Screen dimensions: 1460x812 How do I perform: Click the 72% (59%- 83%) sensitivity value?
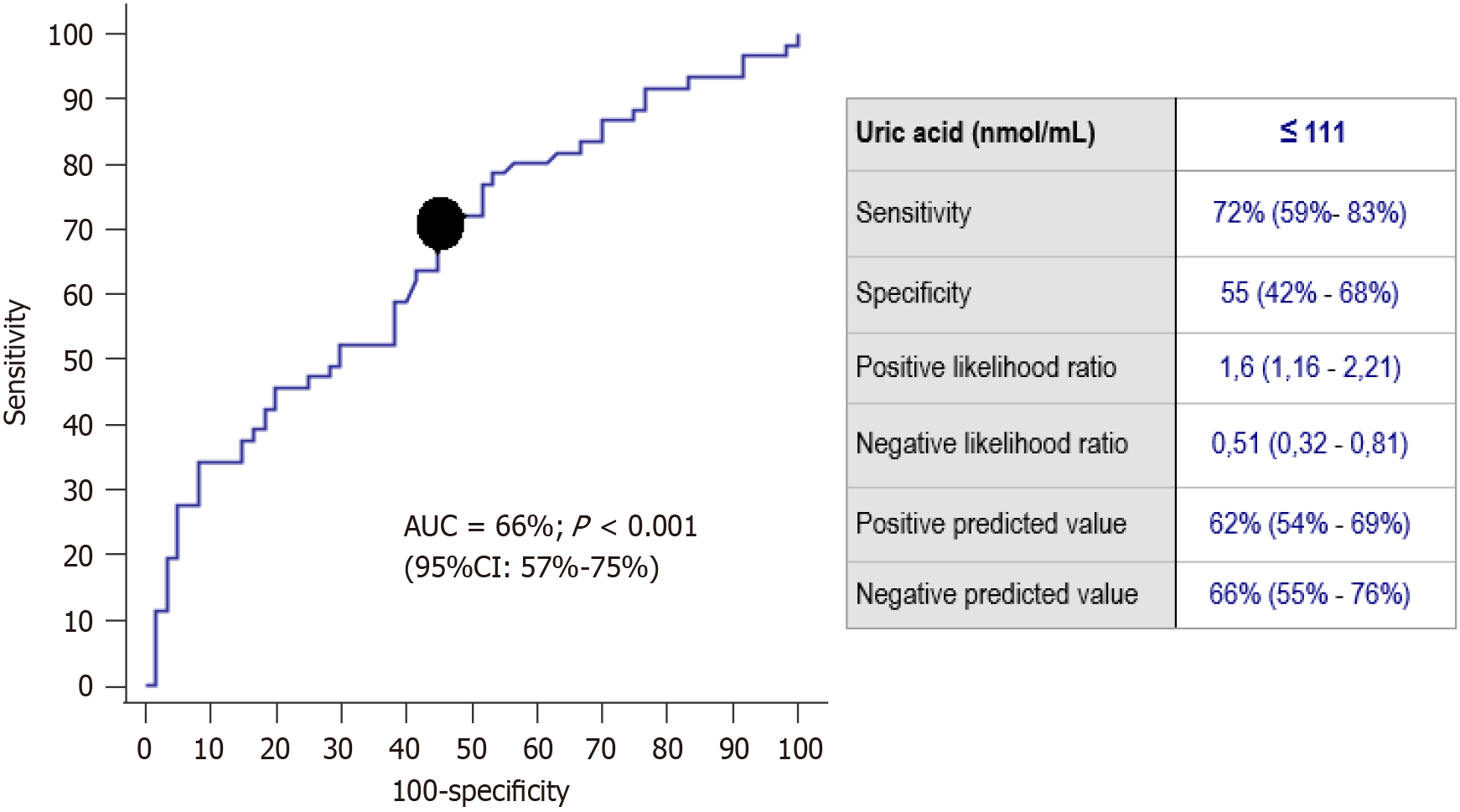tap(1309, 213)
